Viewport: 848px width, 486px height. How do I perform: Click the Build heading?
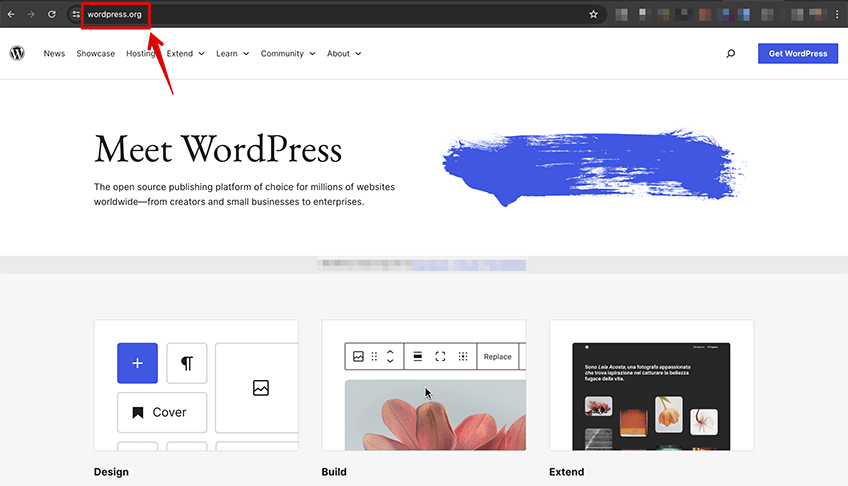334,471
